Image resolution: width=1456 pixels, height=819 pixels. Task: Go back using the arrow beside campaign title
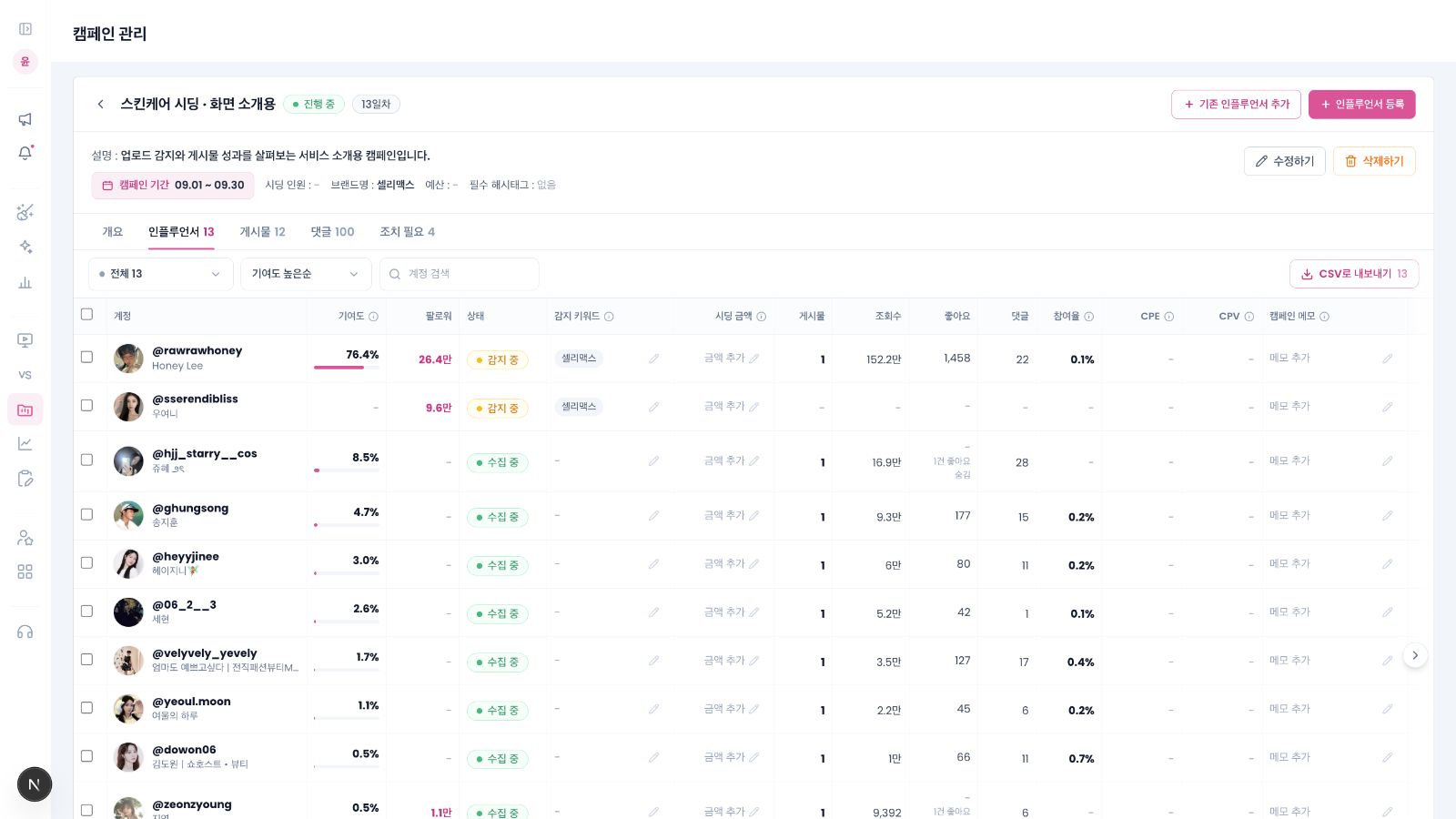pyautogui.click(x=100, y=104)
